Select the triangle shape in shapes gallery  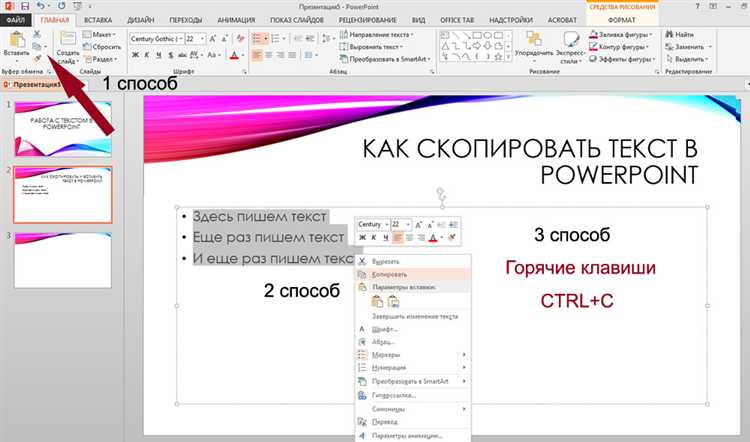[445, 46]
